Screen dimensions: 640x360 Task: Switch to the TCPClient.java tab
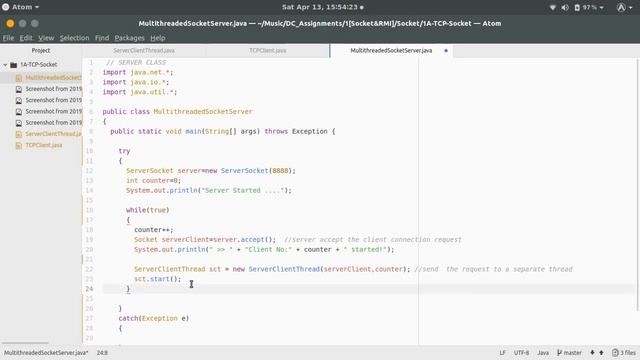268,51
